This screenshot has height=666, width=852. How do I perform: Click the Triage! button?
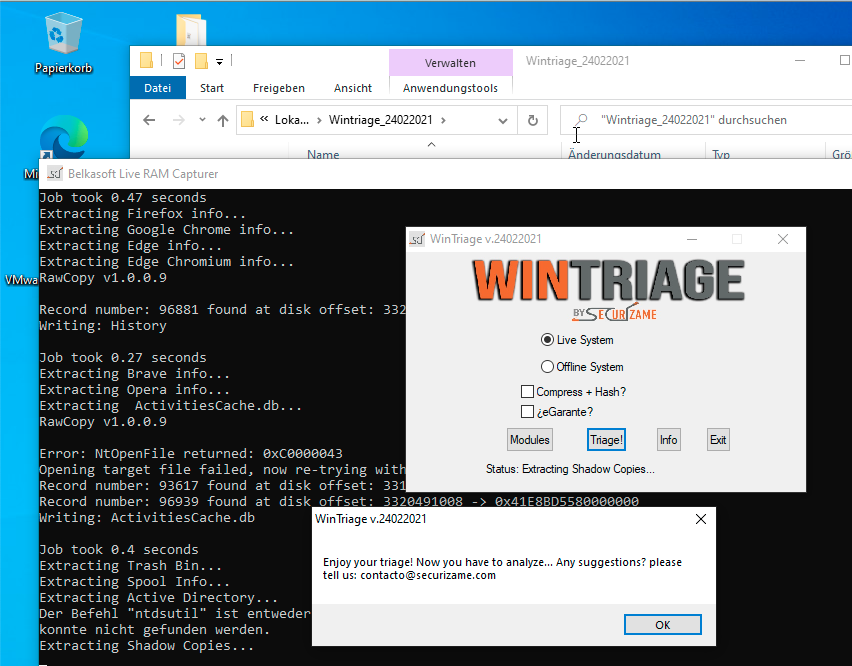(606, 440)
